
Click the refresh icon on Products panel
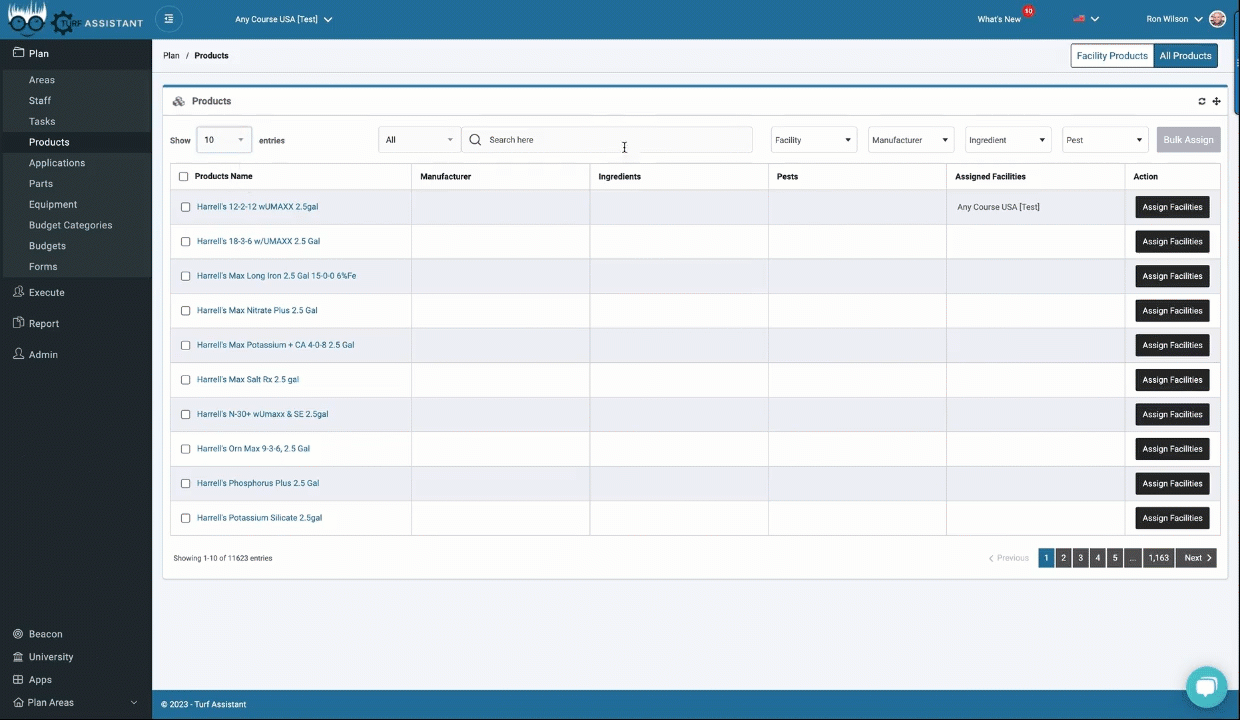point(1201,100)
